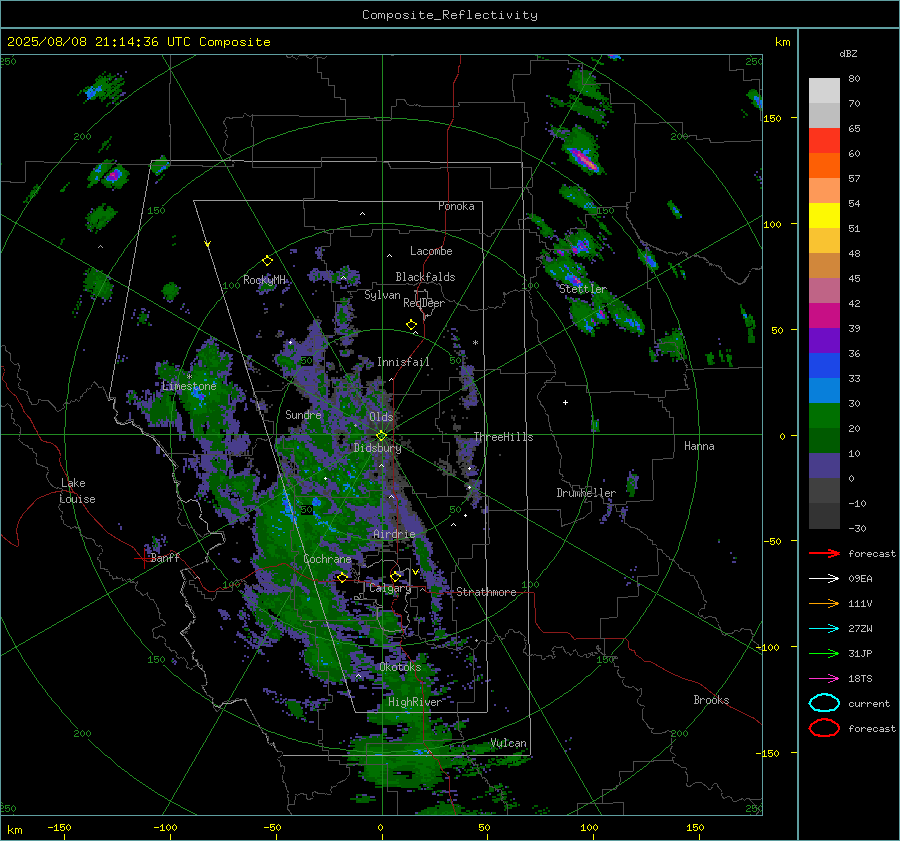This screenshot has height=841, width=900.
Task: Click the yellow diamond marker below Cochrane
Action: click(x=342, y=578)
